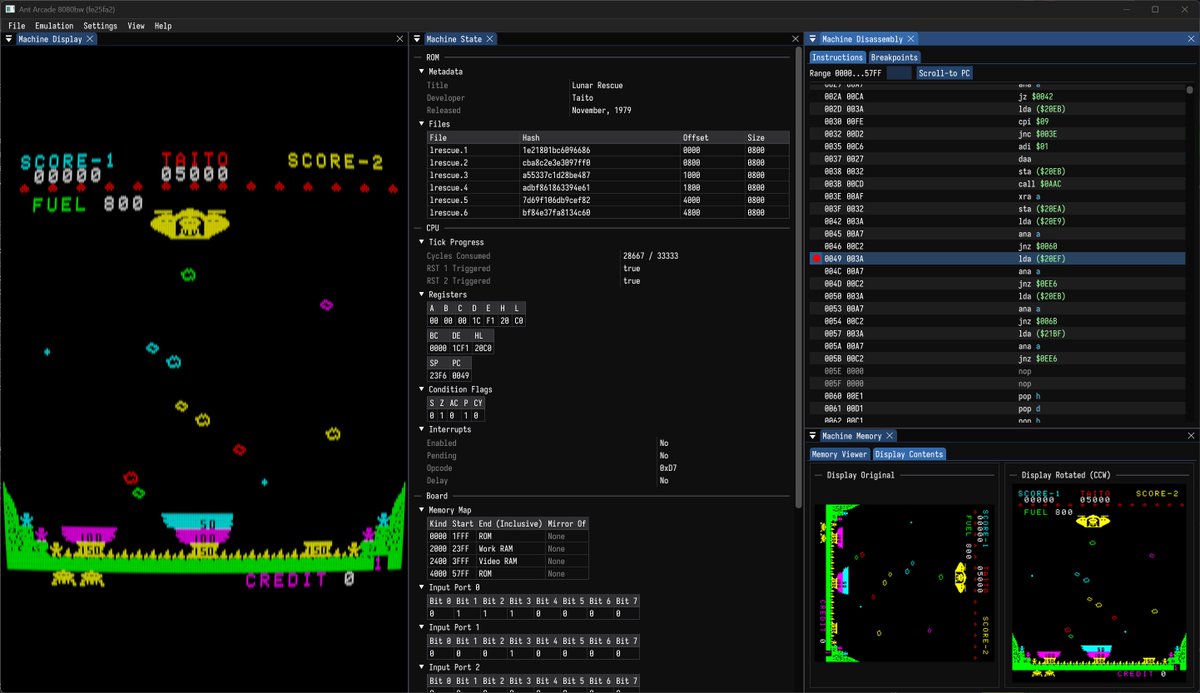Select the Machine State tab label

454,39
